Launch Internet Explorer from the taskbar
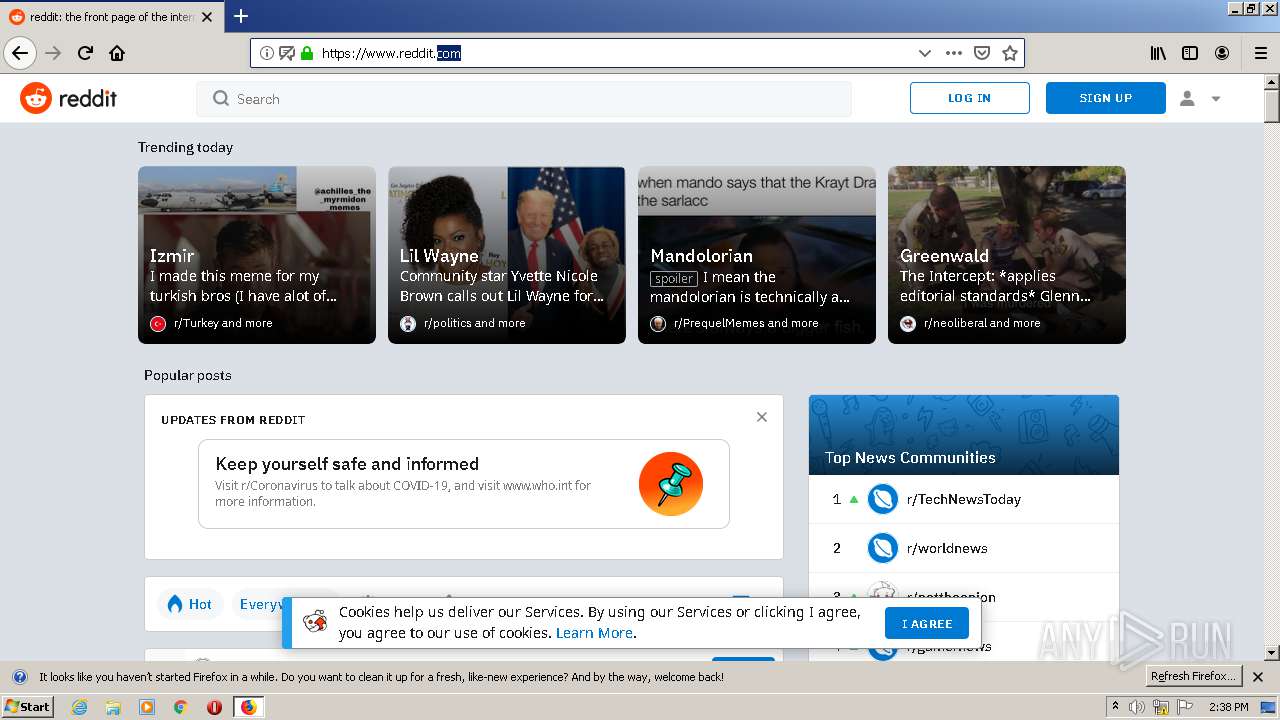Viewport: 1280px width, 720px height. coord(79,707)
